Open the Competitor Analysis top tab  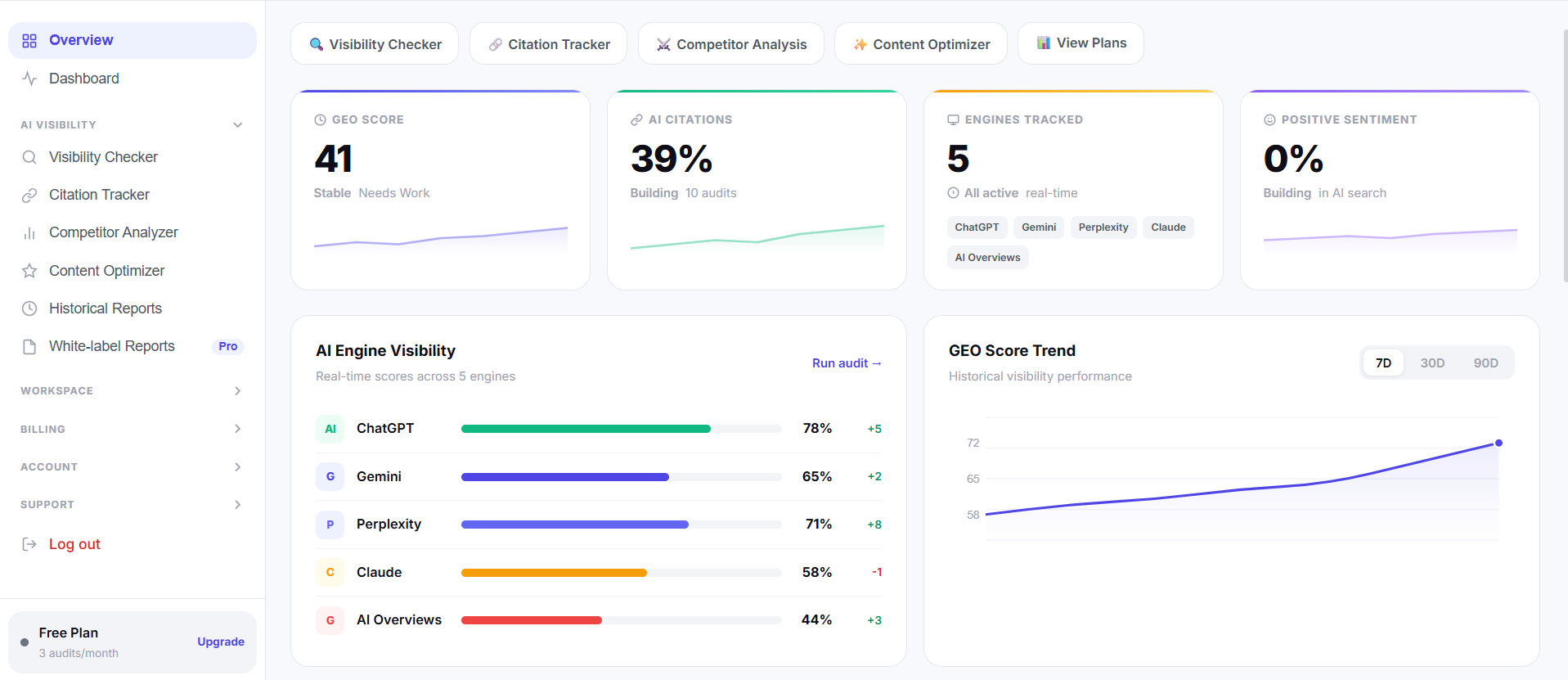pyautogui.click(x=731, y=43)
